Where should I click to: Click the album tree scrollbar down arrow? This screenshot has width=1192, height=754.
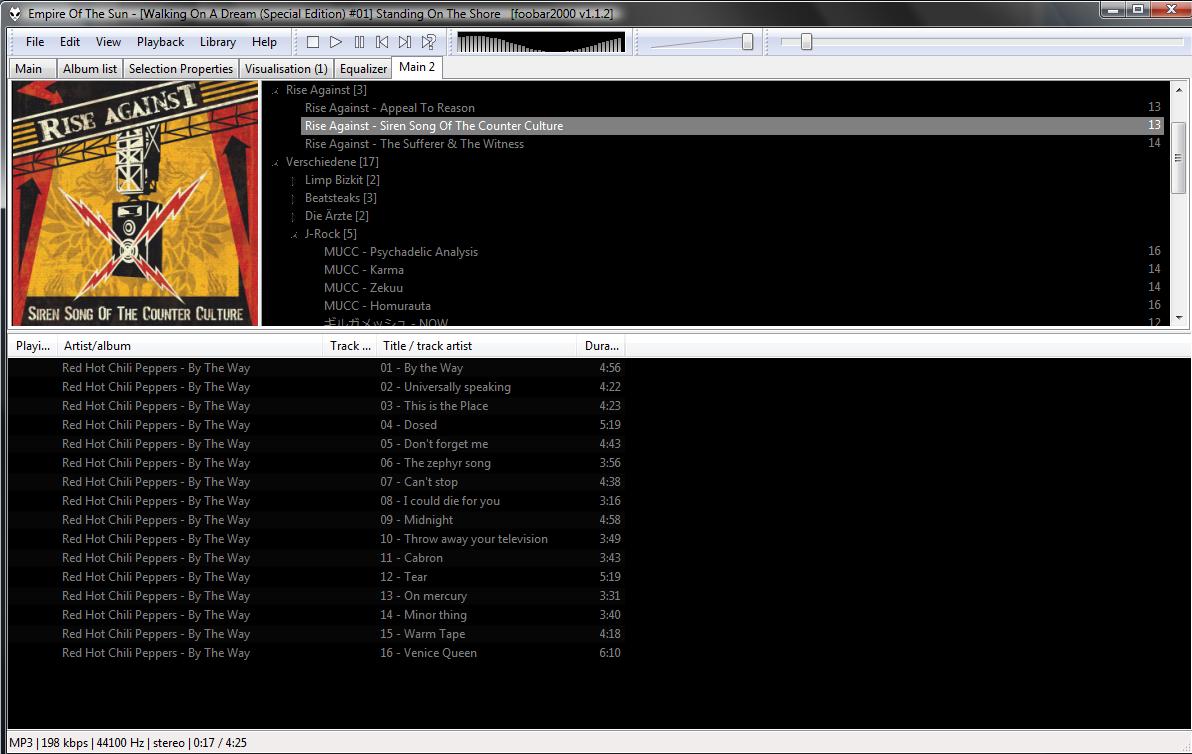click(x=1179, y=318)
